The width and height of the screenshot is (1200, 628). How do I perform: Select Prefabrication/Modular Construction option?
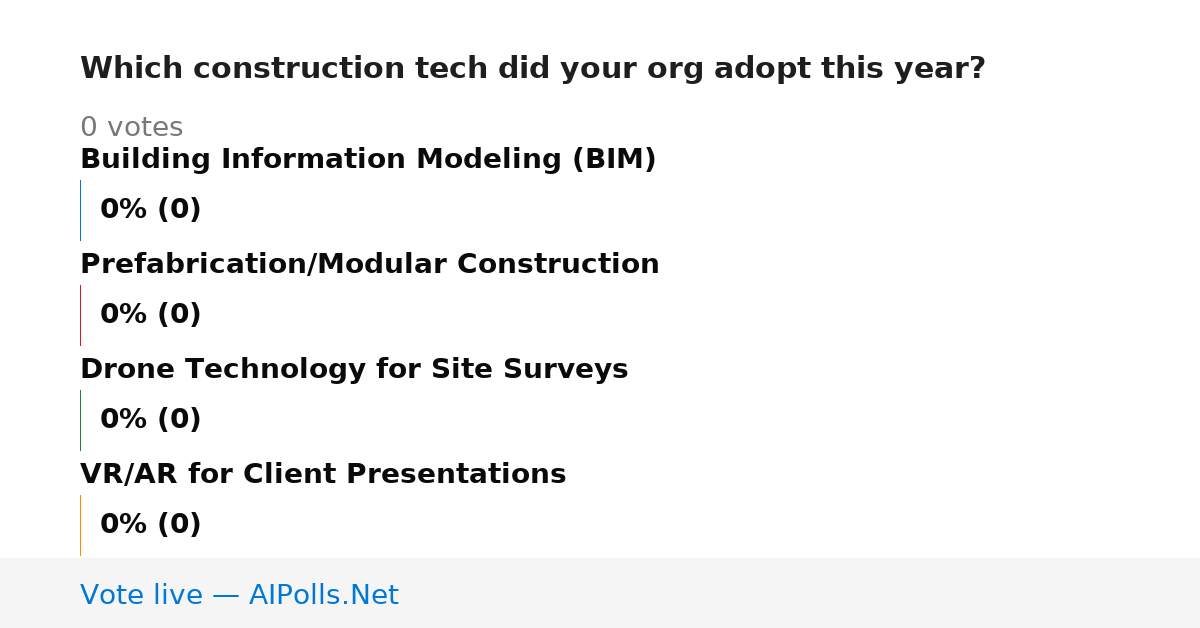pos(370,265)
